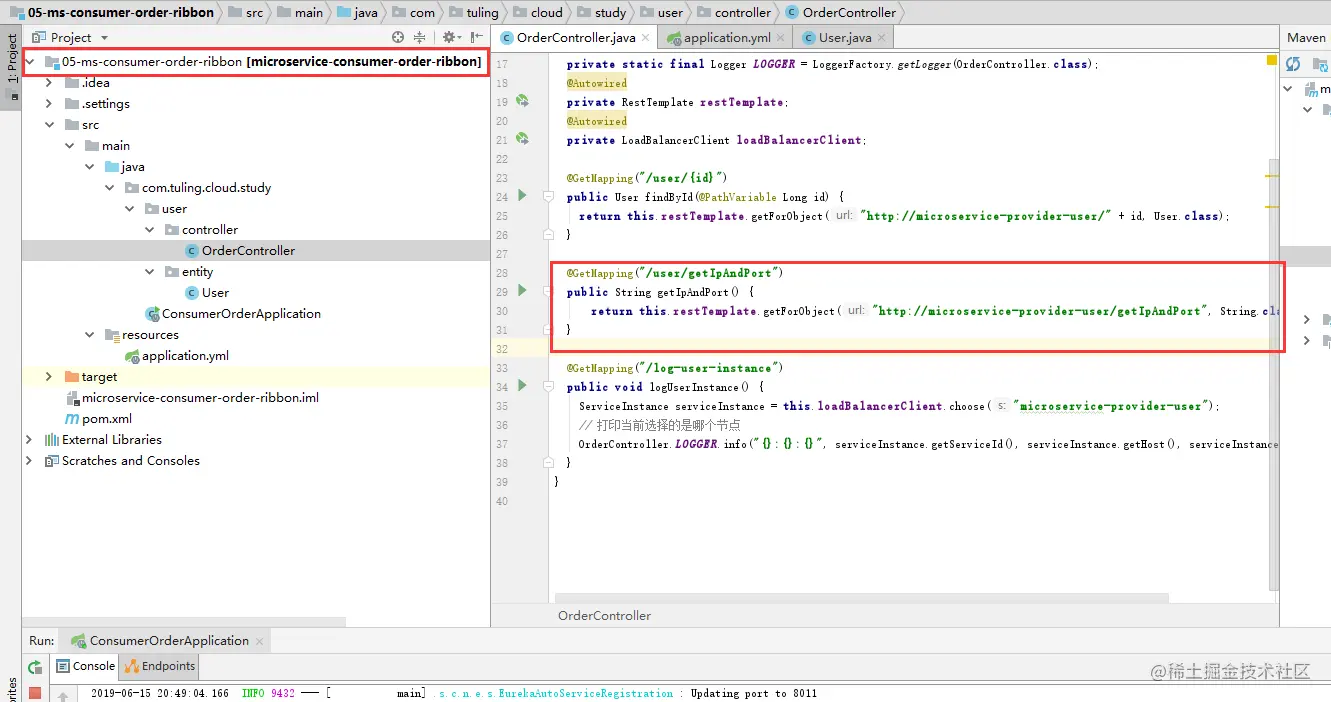Viewport: 1331px width, 702px height.
Task: Collapse the com.tuling.cloud.study package
Action: pyautogui.click(x=109, y=188)
